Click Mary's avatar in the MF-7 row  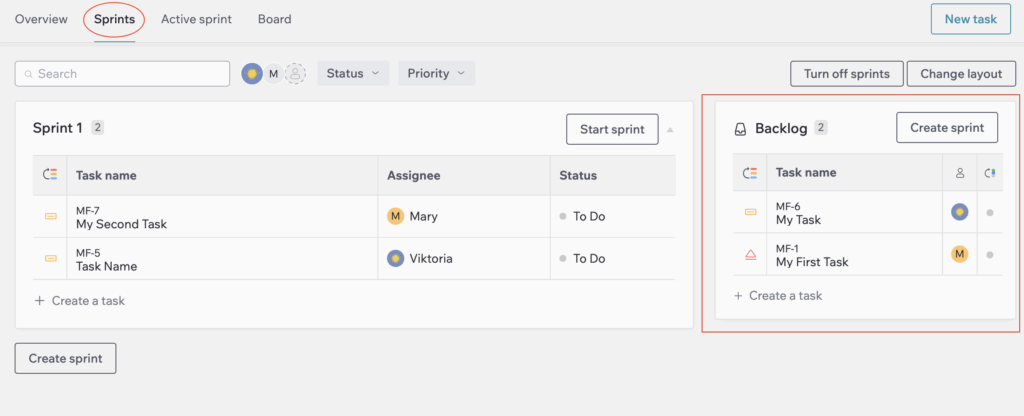click(395, 216)
